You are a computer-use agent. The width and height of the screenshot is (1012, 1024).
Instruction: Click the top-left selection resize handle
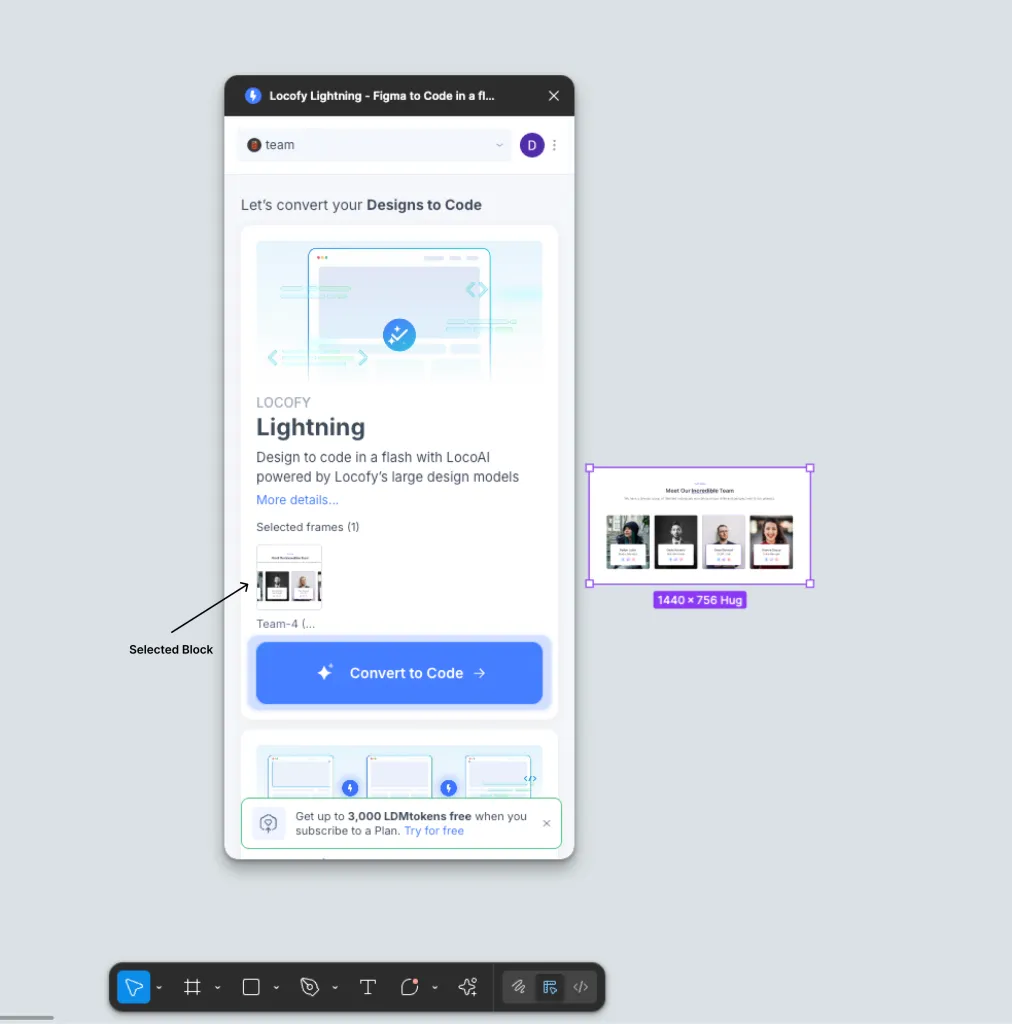point(590,468)
